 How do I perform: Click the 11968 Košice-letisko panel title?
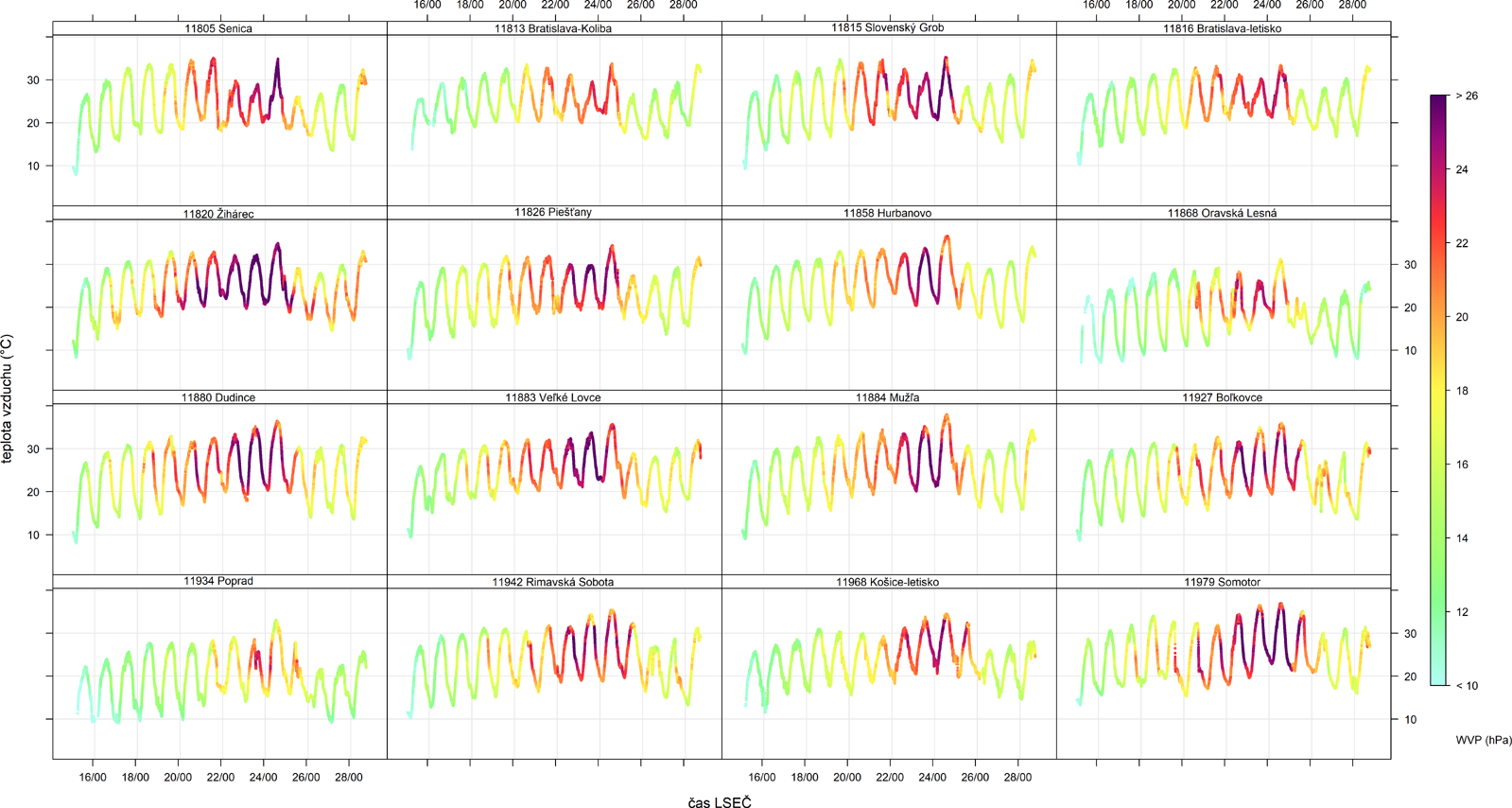[x=888, y=582]
